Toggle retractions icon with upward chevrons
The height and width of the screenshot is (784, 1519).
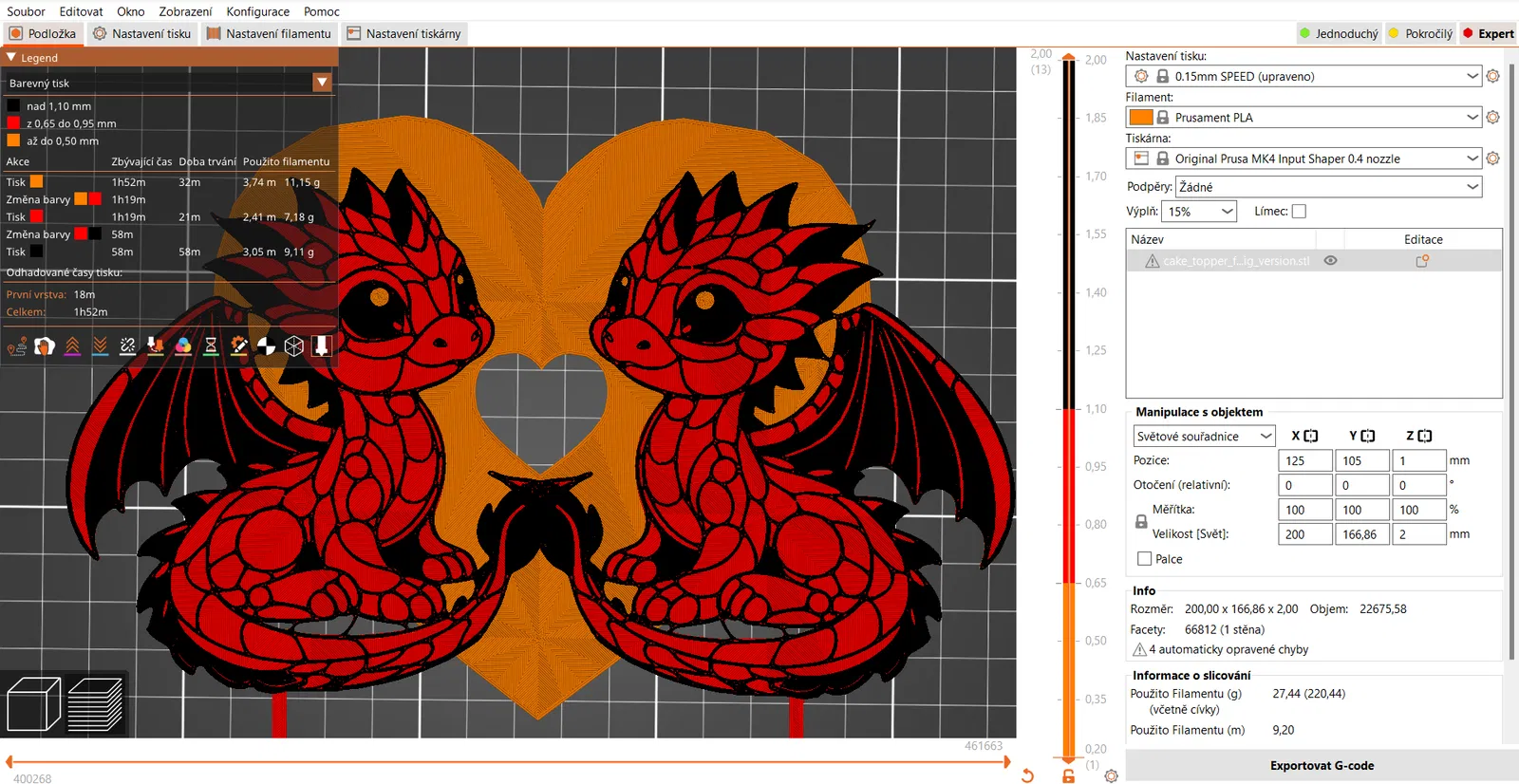72,346
